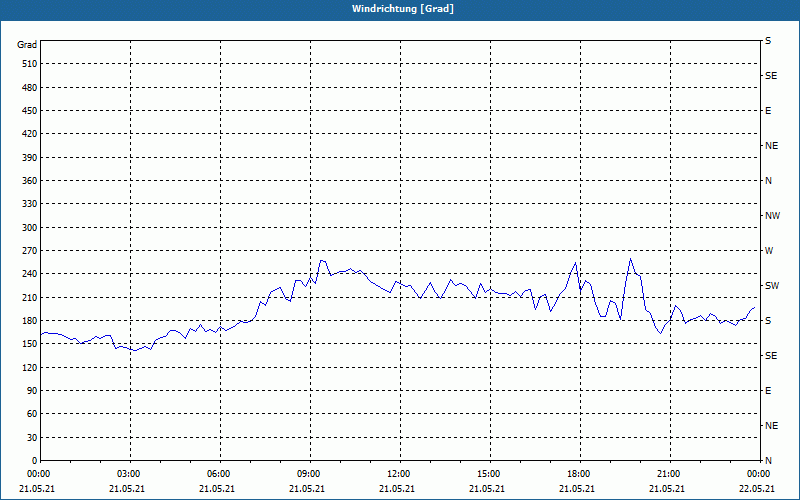
Task: Click the 03:00 time label
Action: click(x=131, y=473)
